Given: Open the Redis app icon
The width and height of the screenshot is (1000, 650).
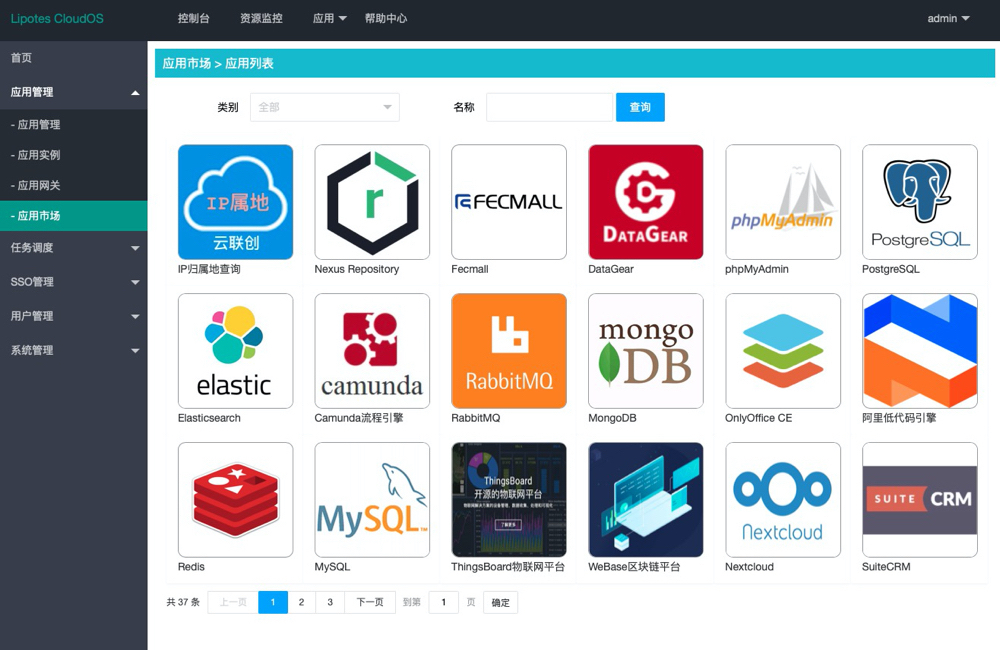Looking at the screenshot, I should click(x=235, y=499).
